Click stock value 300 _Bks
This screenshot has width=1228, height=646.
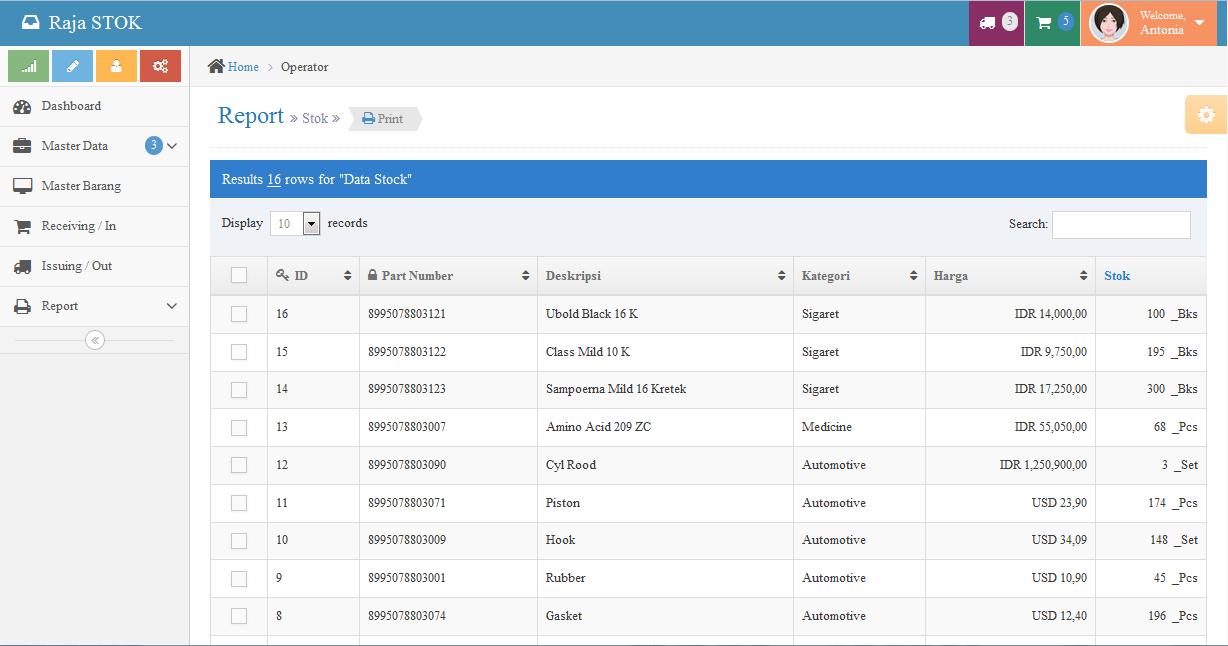[x=1172, y=389]
